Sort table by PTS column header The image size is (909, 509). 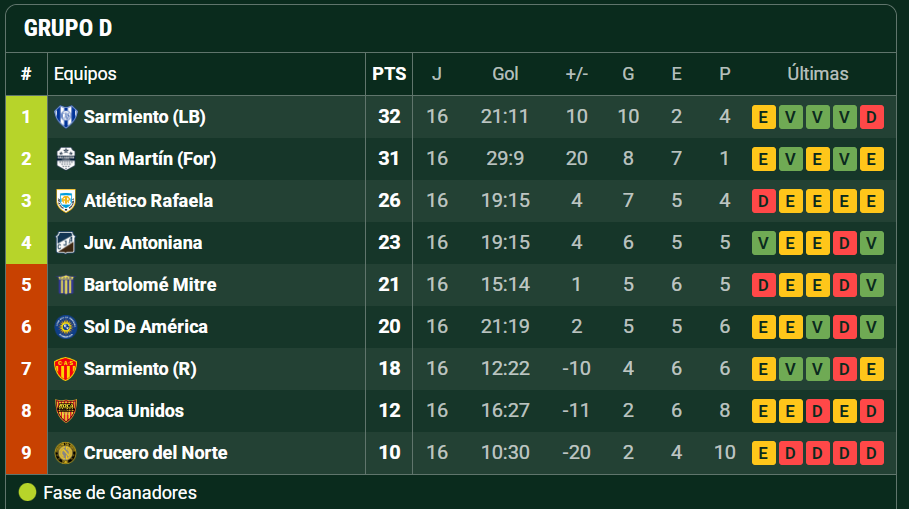tap(389, 74)
